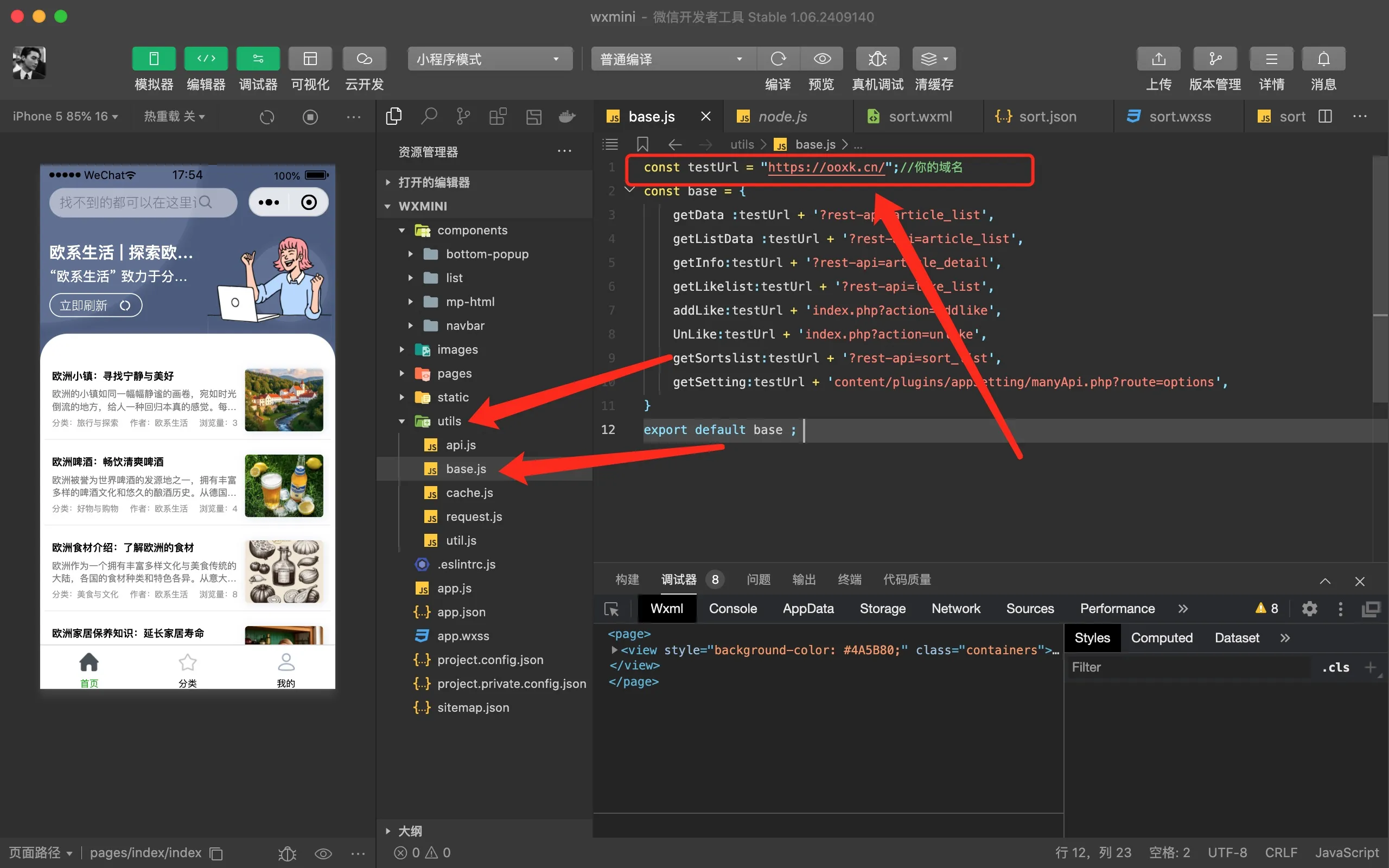This screenshot has height=868, width=1389.
Task: Open the 普通编译 compile mode dropdown
Action: click(x=673, y=59)
